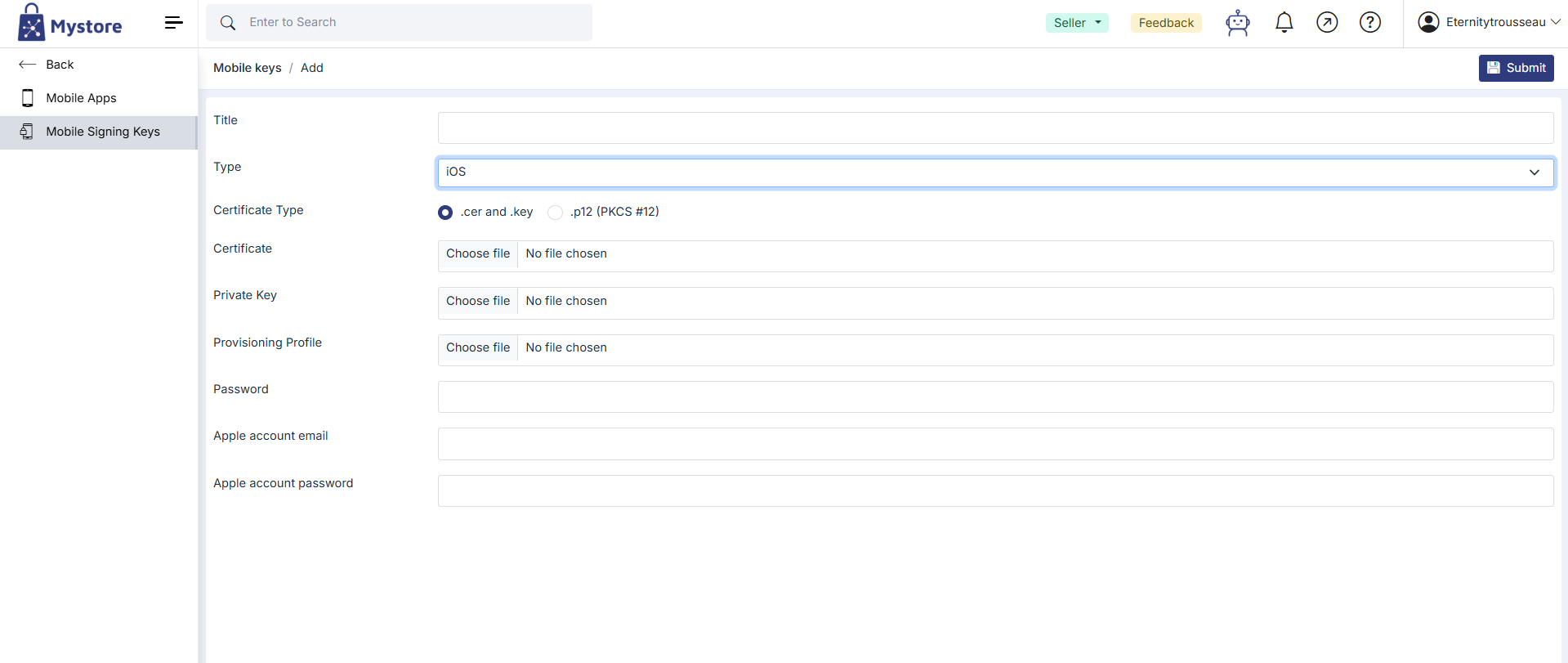1568x663 pixels.
Task: Click the search magnifier icon
Action: point(228,23)
